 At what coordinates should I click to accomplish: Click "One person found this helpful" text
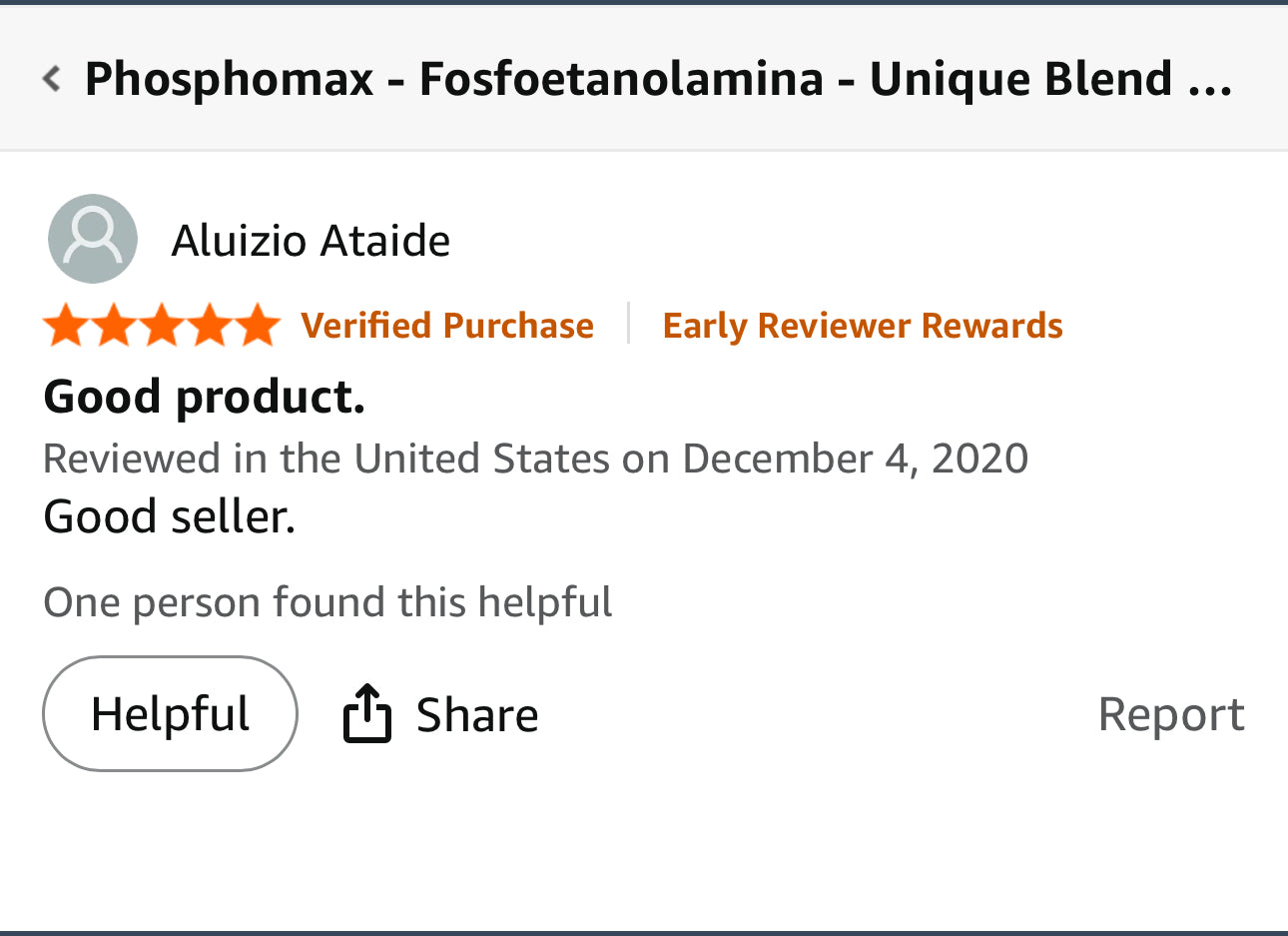coord(327,602)
